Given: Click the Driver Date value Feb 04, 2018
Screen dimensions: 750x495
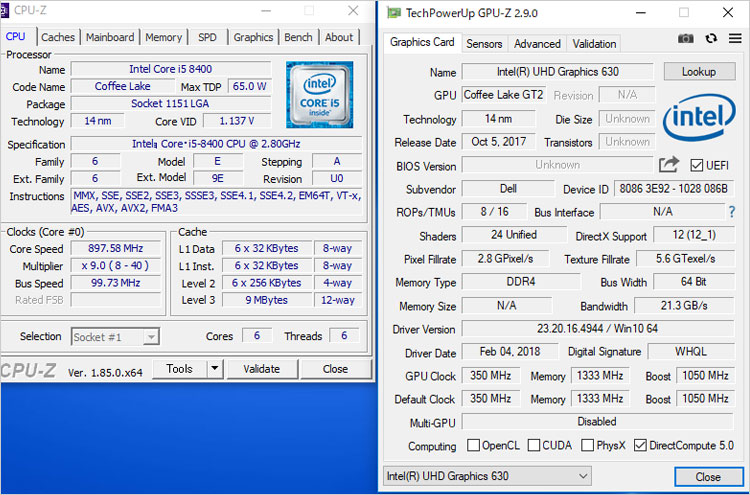Looking at the screenshot, I should (x=510, y=352).
